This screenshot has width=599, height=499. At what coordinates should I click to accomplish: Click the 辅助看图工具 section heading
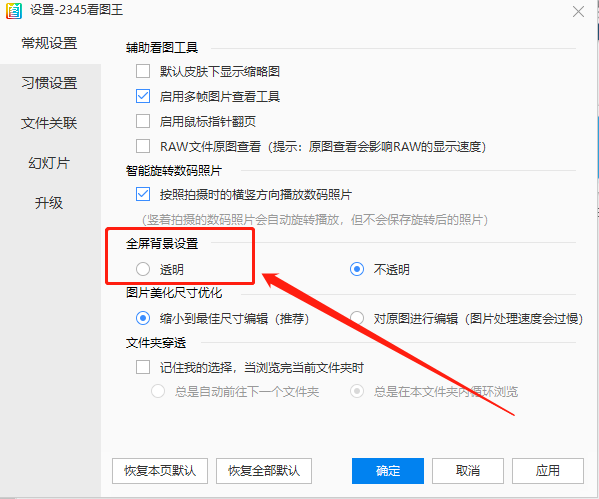pos(162,48)
